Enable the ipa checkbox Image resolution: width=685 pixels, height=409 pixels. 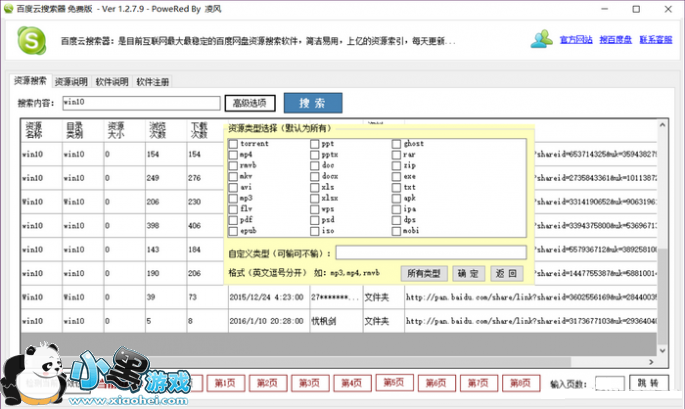pos(396,209)
